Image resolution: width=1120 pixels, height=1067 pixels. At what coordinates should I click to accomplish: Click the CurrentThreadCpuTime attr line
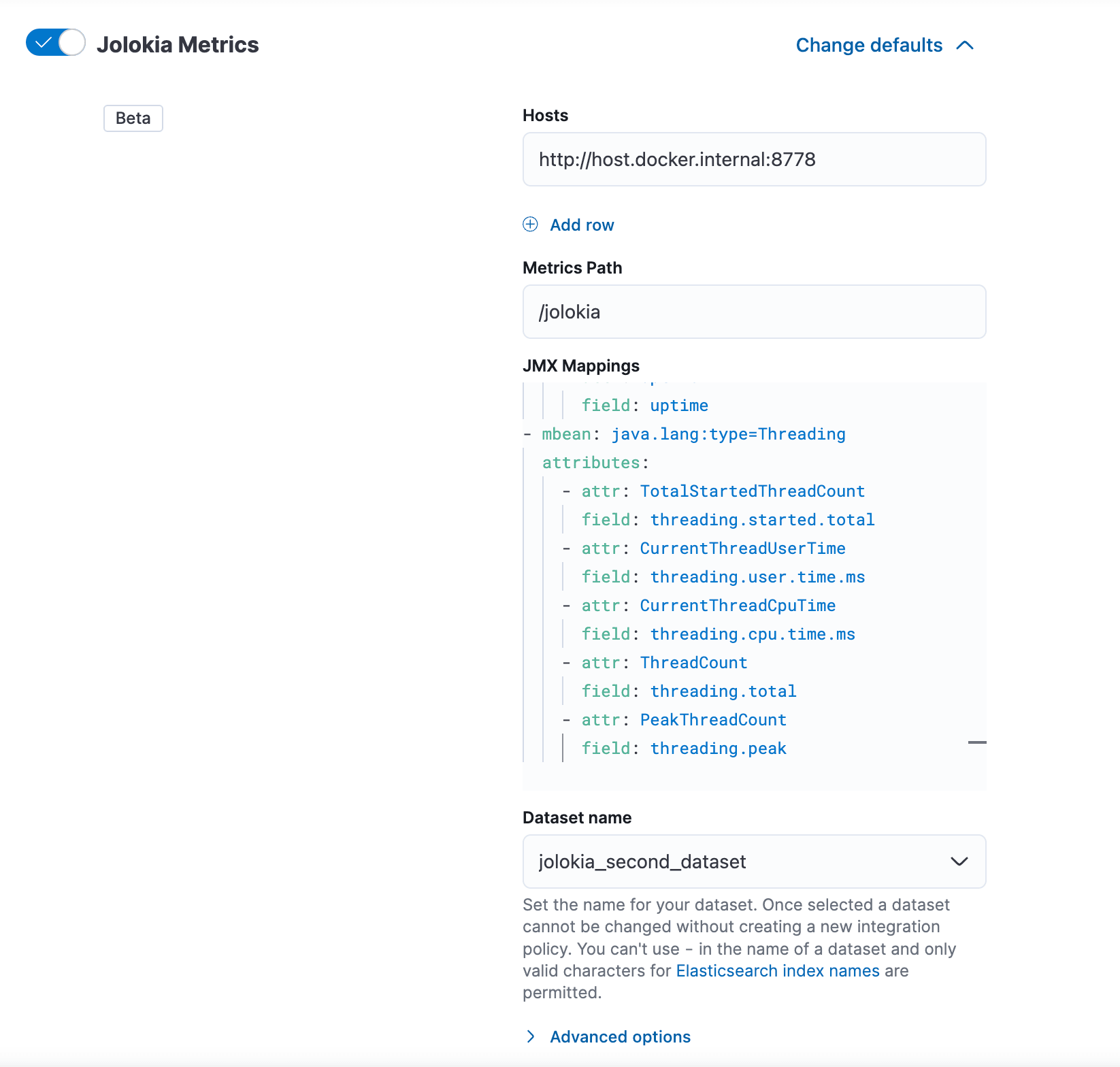737,606
